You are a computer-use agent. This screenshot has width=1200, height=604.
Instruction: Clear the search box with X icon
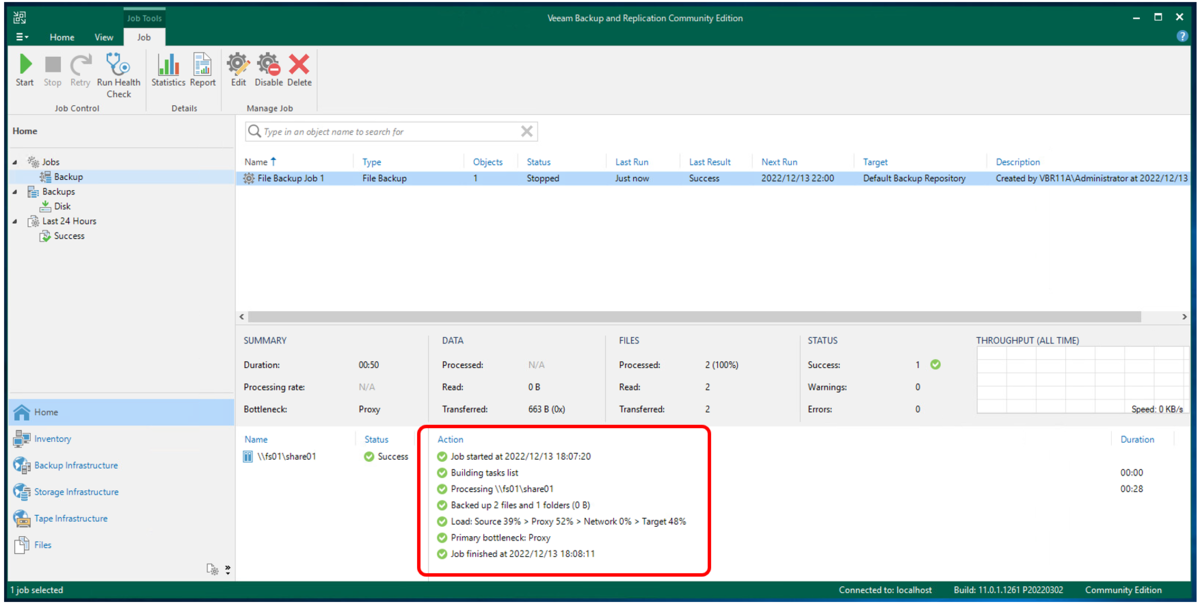pyautogui.click(x=527, y=131)
